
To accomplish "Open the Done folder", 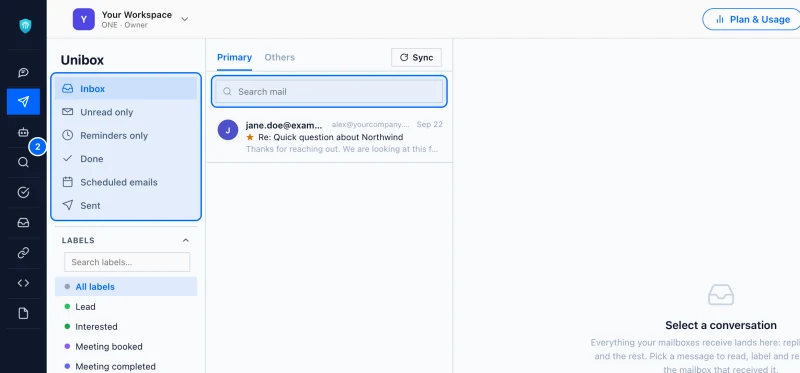I will tap(126, 159).
